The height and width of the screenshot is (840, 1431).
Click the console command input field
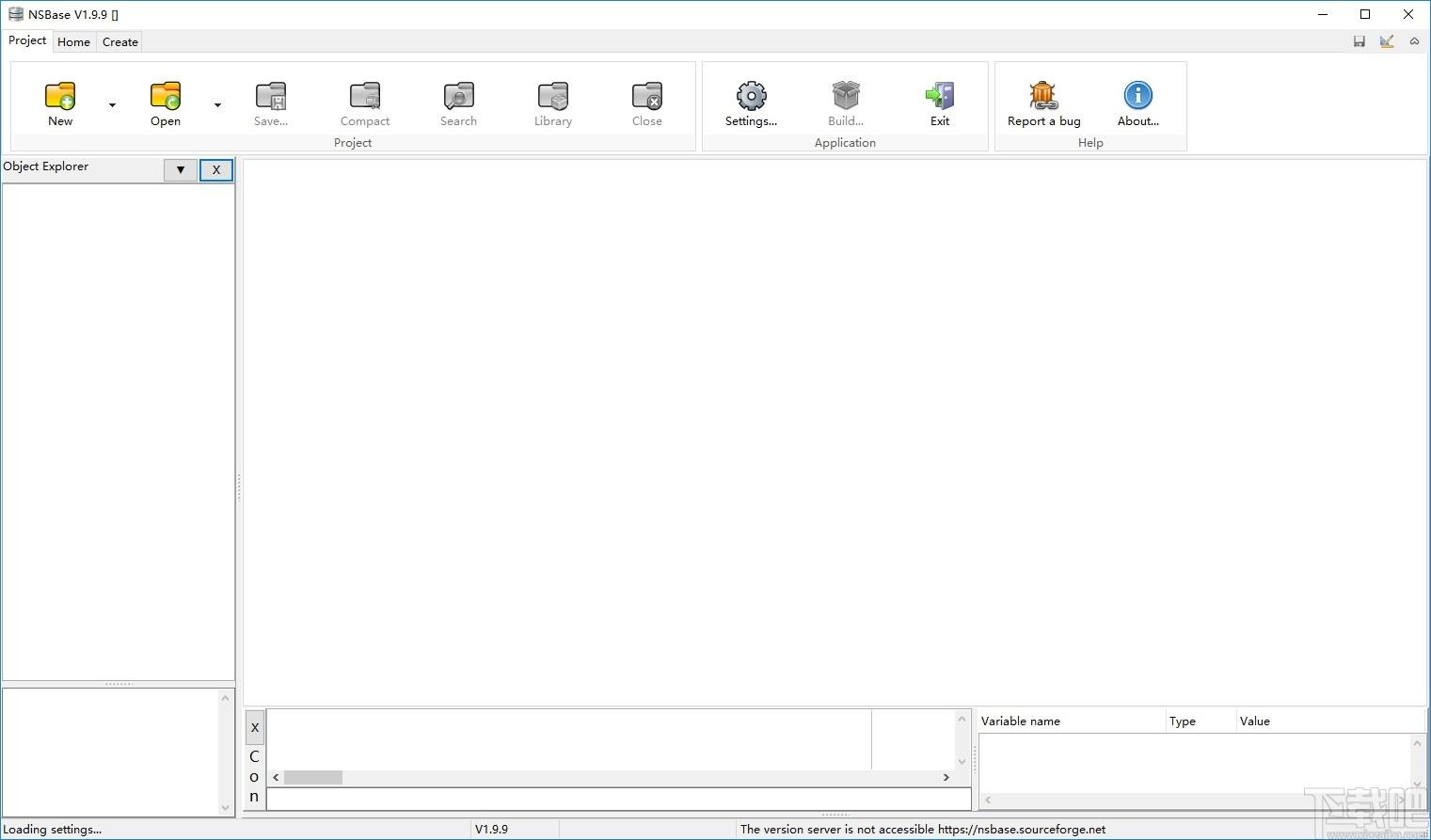coord(619,799)
